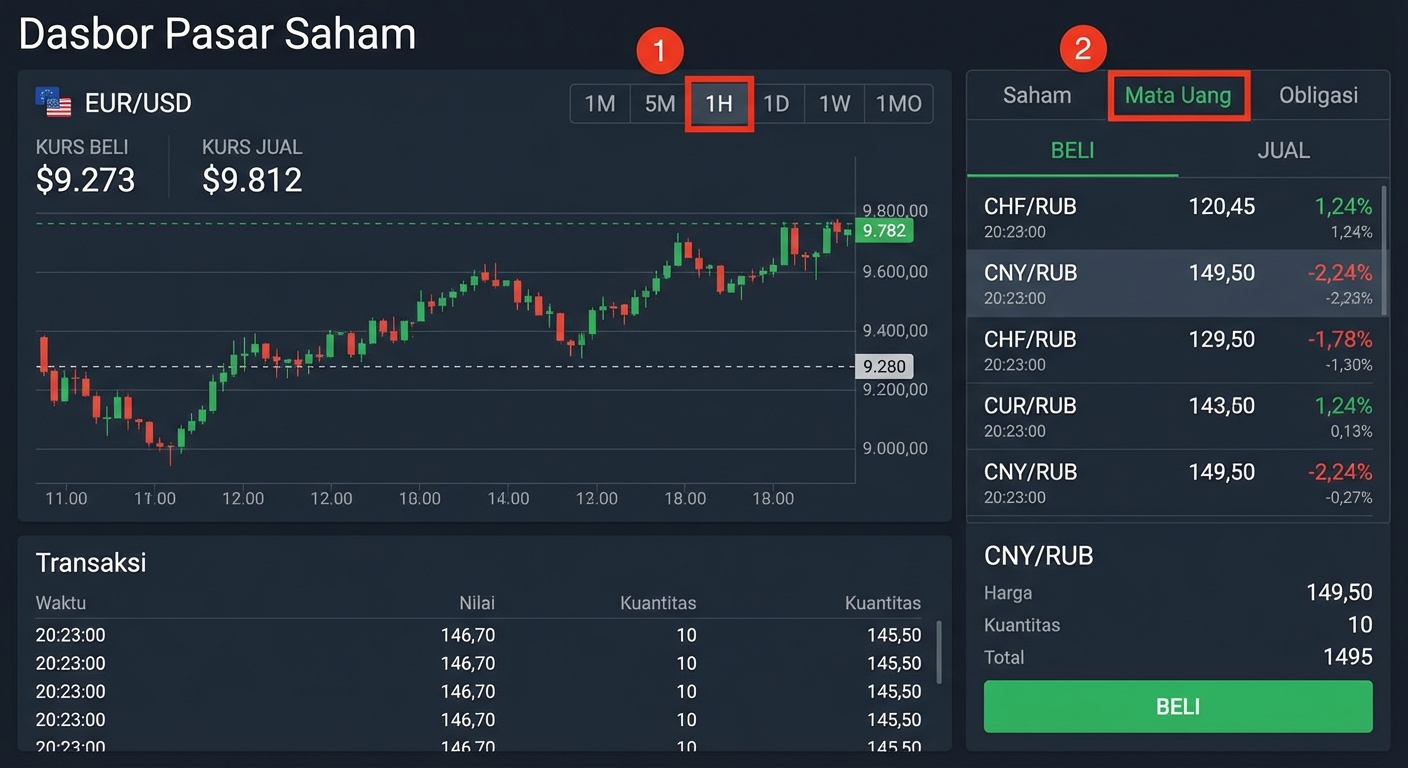Click the EUR/USD flag icon
Viewport: 1408px width, 768px height.
coord(53,102)
